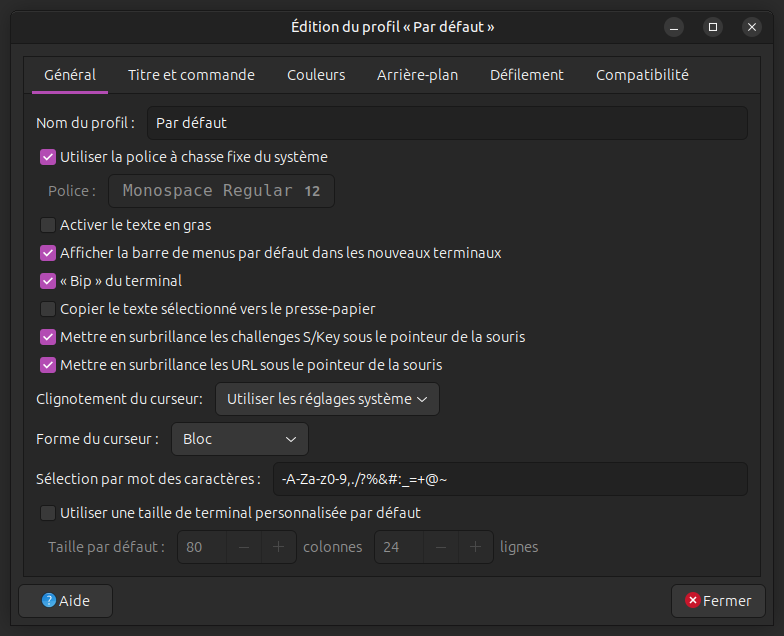784x636 pixels.
Task: Click the plus stepper for lignes
Action: (476, 547)
